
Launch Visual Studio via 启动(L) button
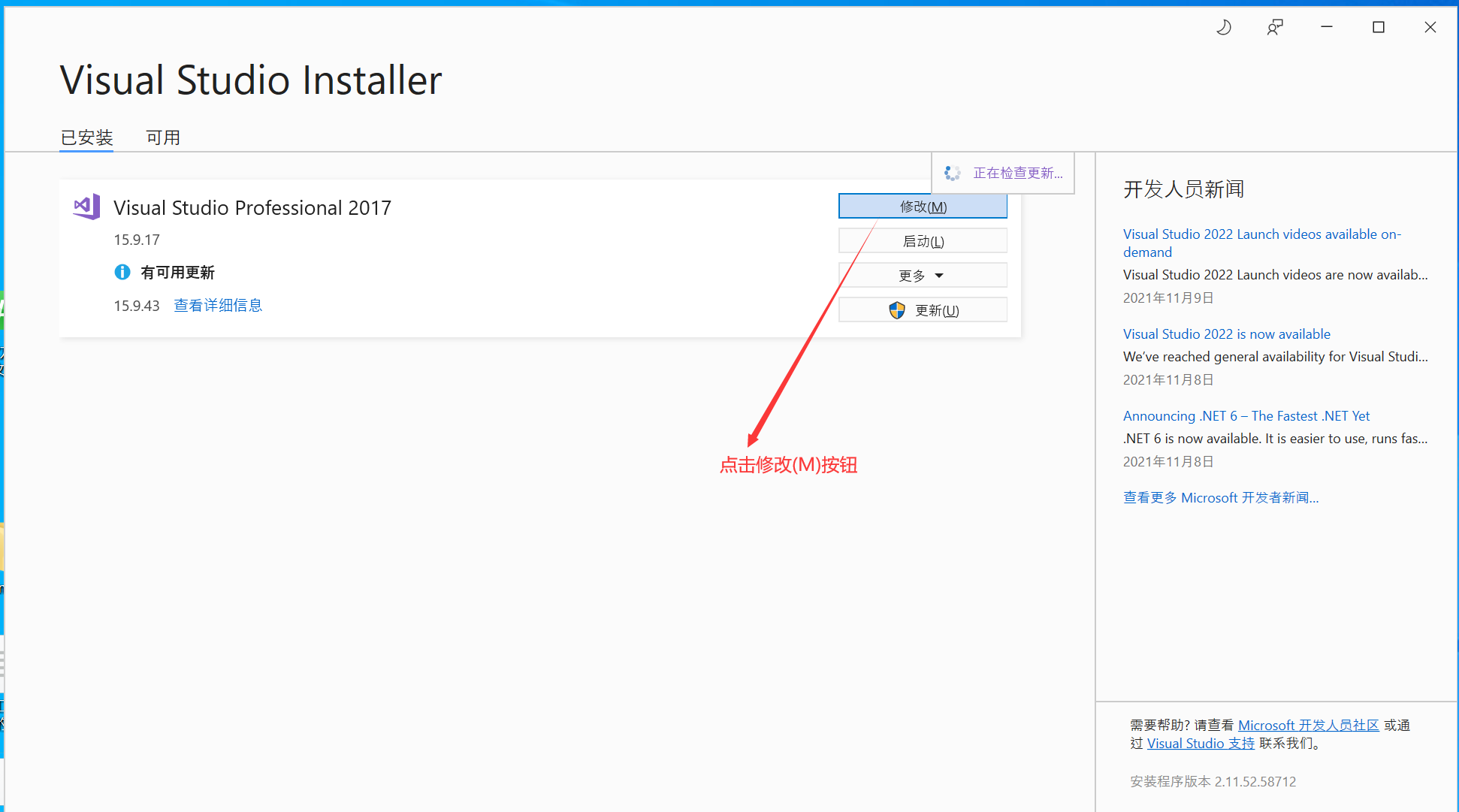tap(922, 240)
